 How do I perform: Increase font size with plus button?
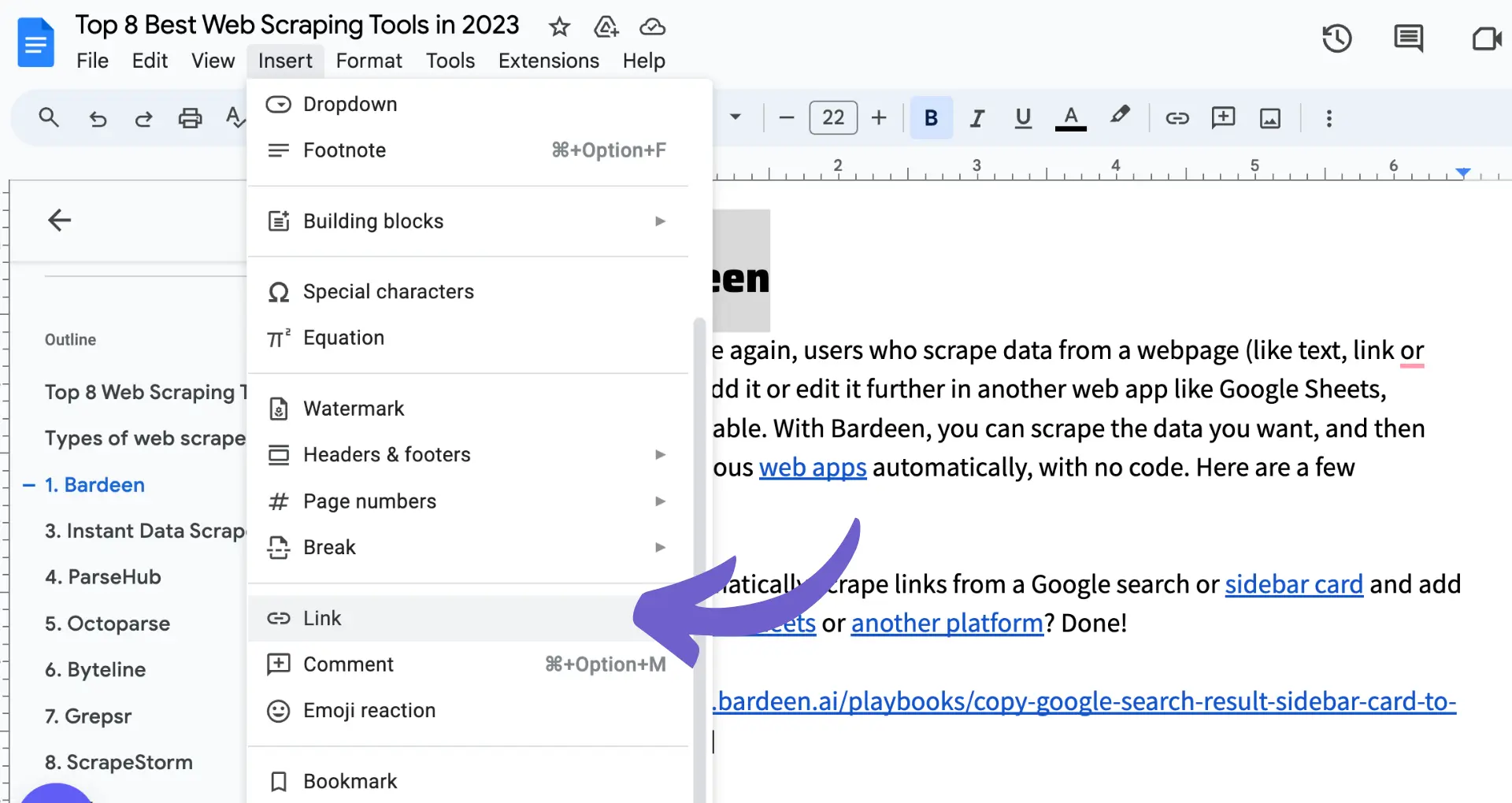click(879, 118)
